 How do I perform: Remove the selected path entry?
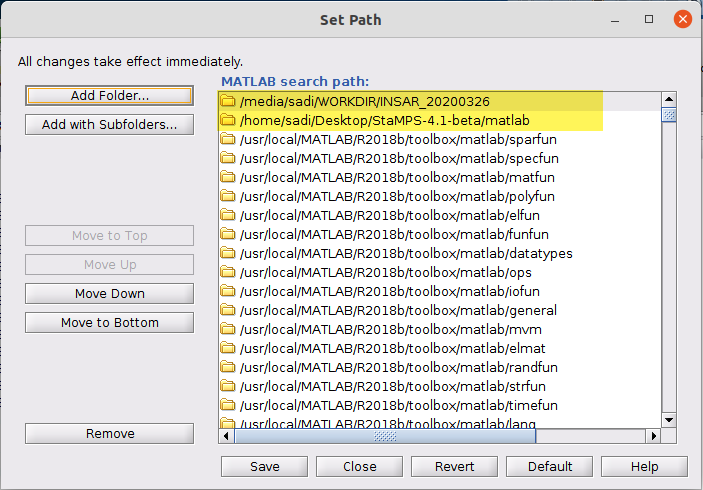pyautogui.click(x=109, y=434)
